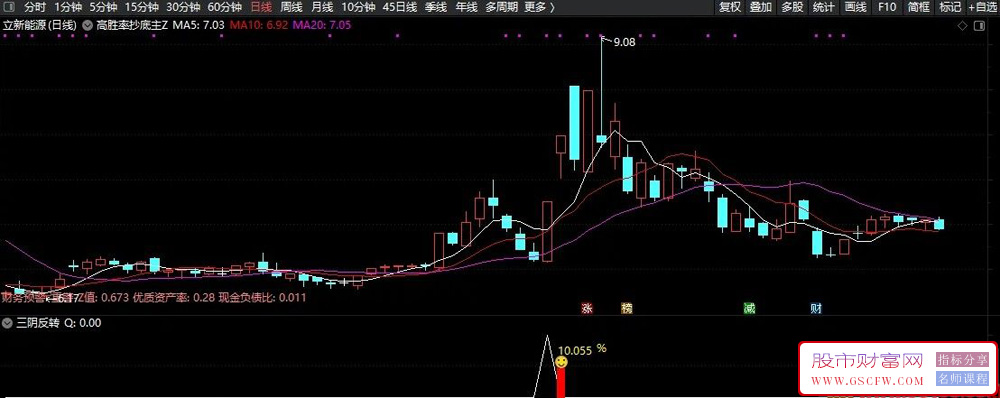1000x398 pixels.
Task: Add stock with the +自选 button
Action: pos(982,8)
